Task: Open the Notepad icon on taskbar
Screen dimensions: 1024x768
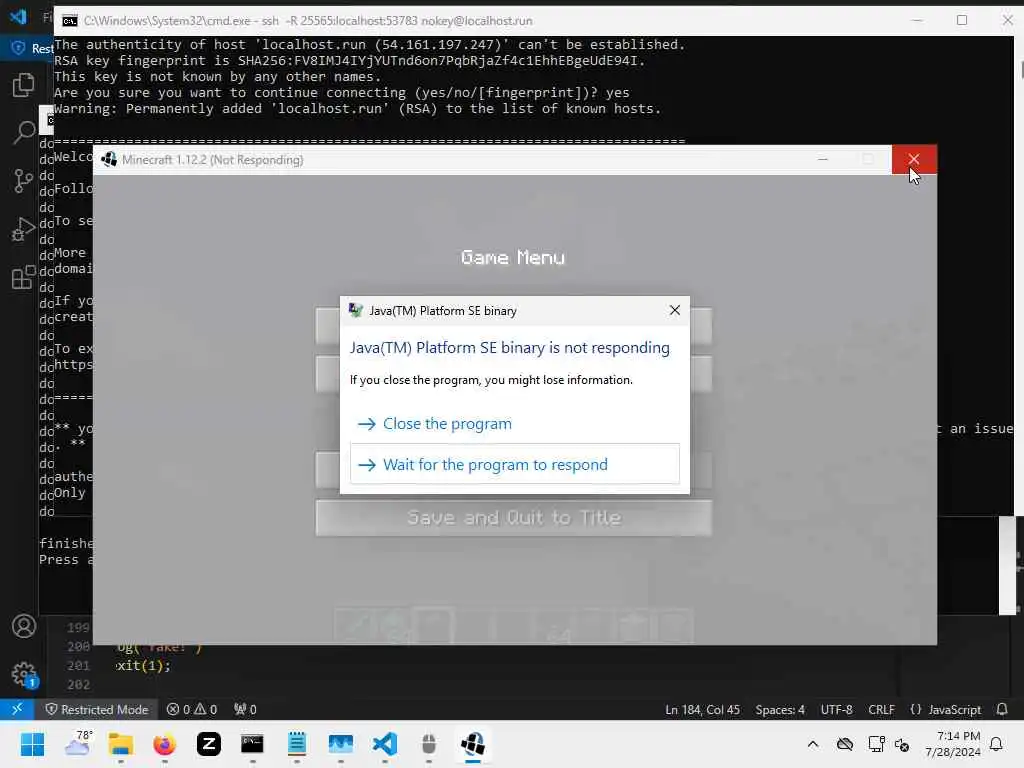Action: point(296,744)
